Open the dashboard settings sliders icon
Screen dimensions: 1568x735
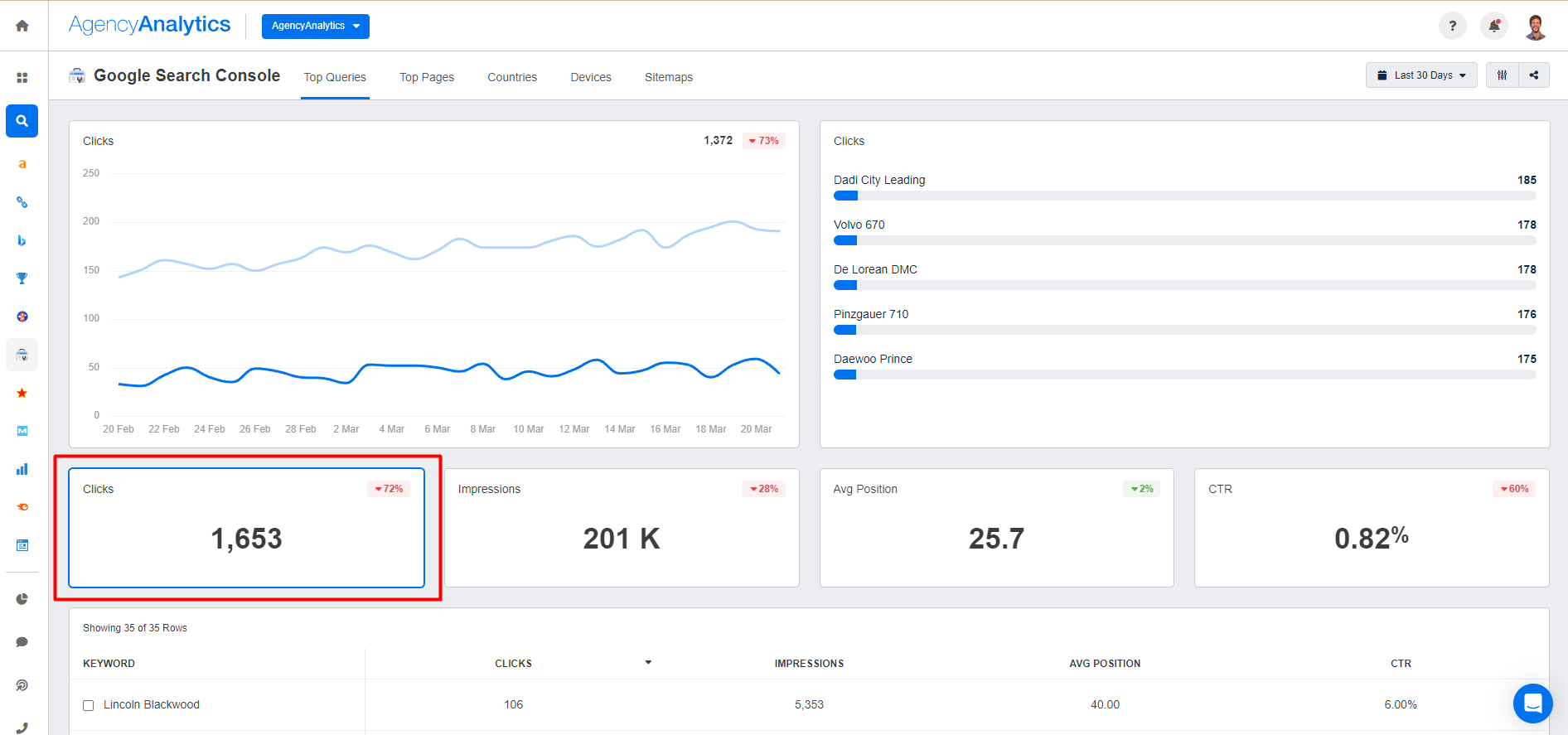(1502, 75)
